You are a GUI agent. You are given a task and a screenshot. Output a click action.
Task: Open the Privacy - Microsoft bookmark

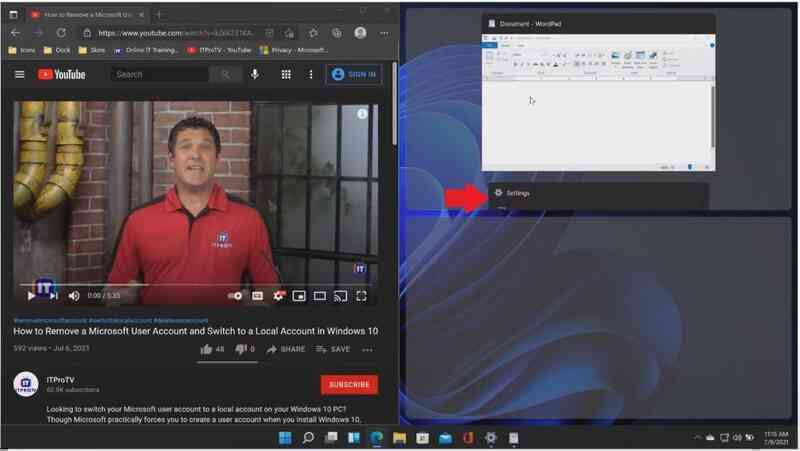click(294, 50)
